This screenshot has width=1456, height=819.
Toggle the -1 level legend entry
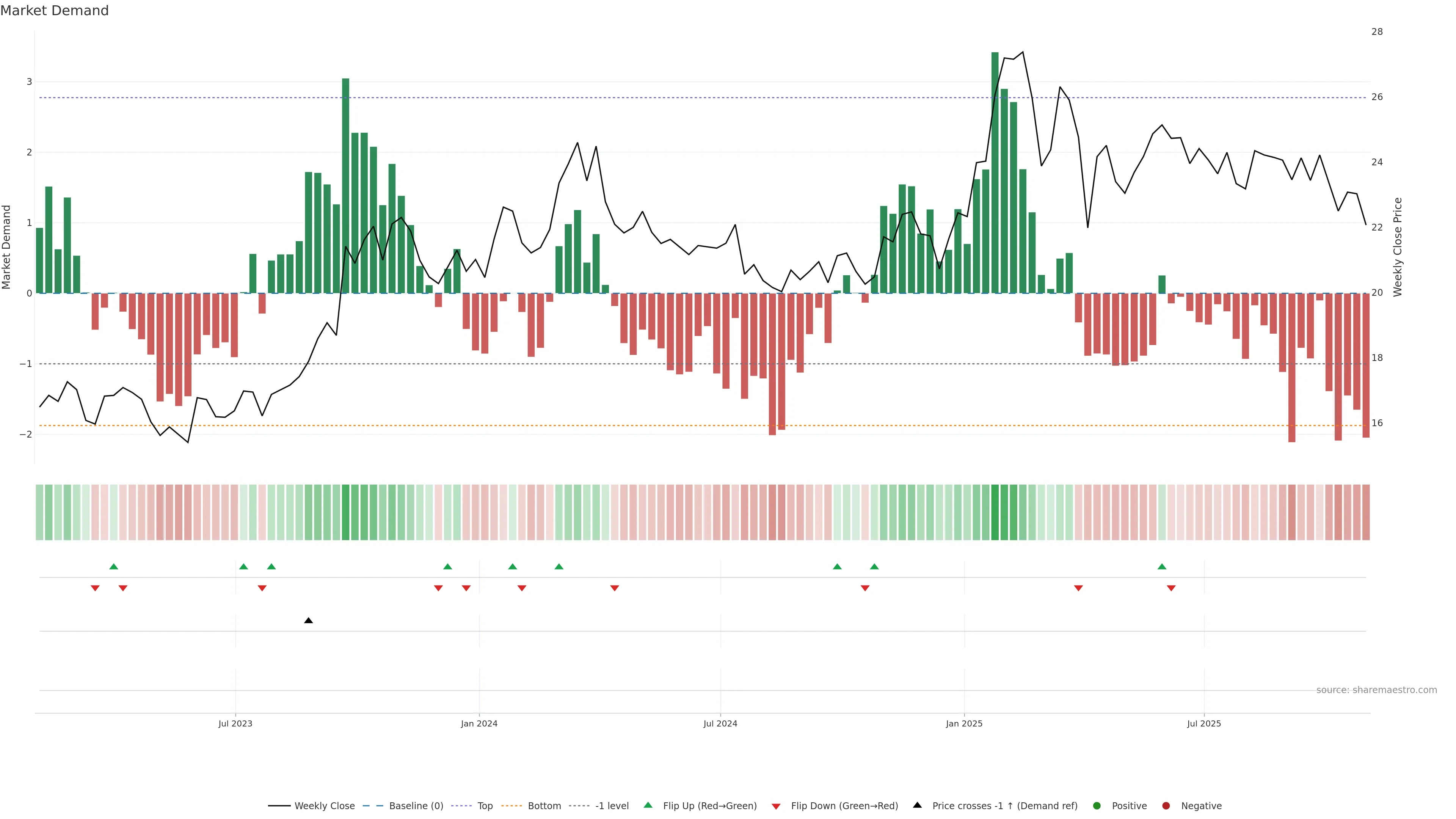tap(612, 805)
